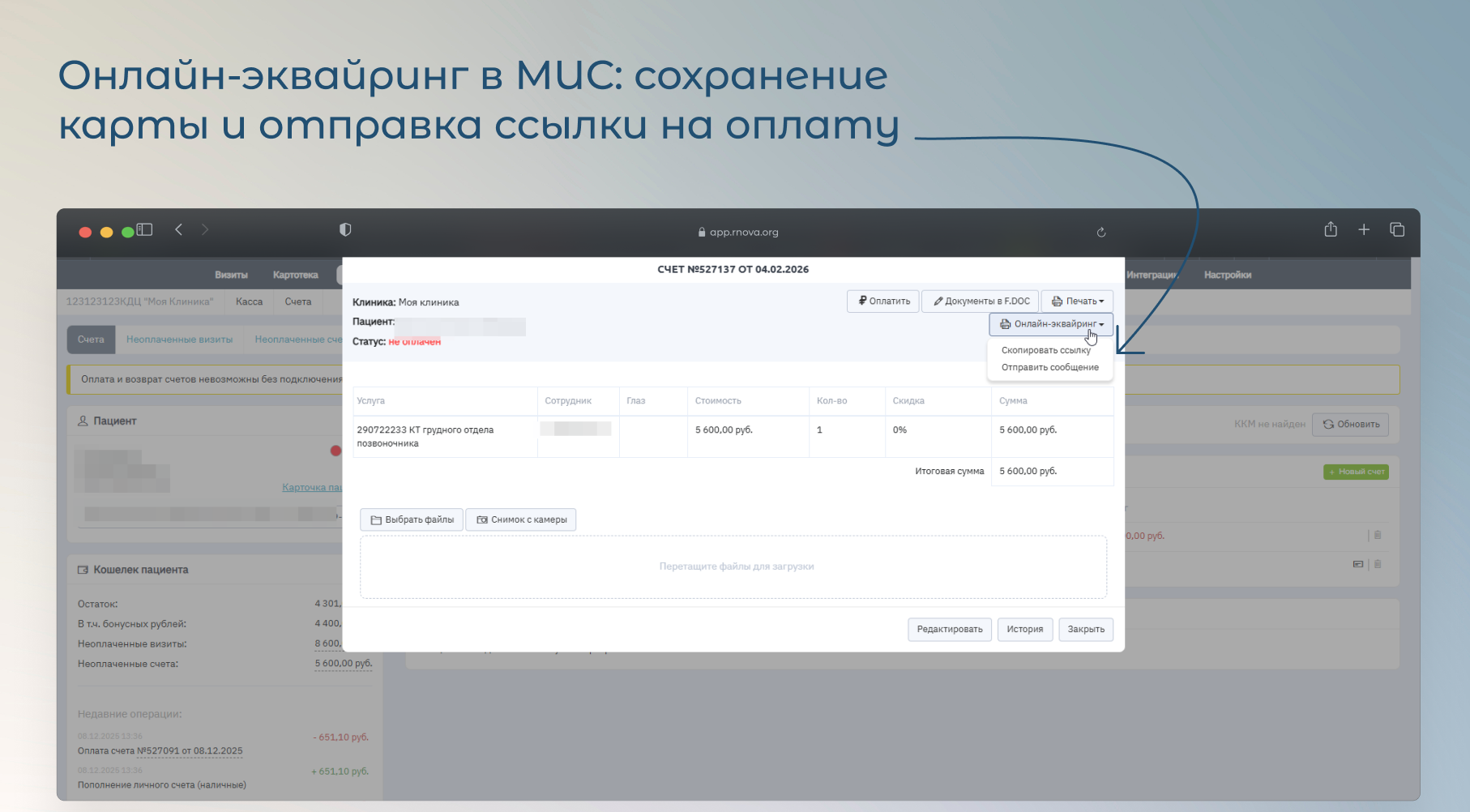Viewport: 1470px width, 812px height.
Task: Click the Safari sidebar toggle icon
Action: (145, 230)
